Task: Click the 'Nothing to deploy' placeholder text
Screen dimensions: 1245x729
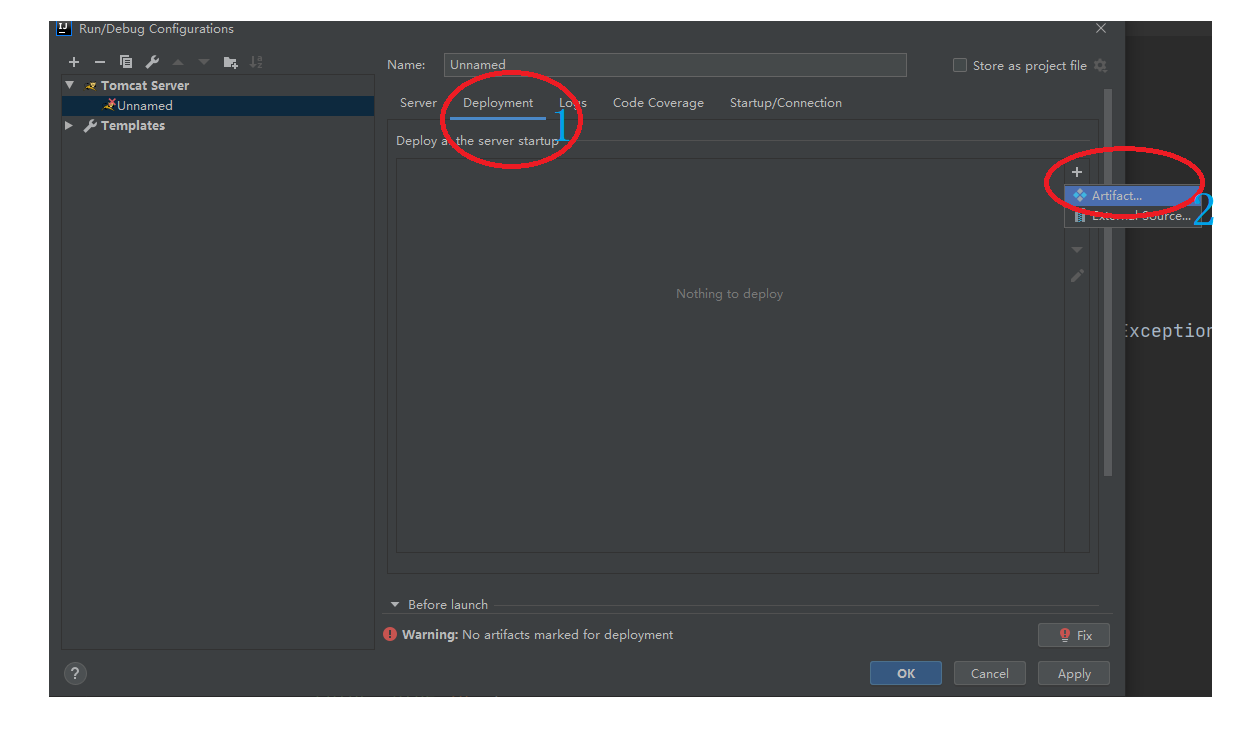Action: click(729, 294)
